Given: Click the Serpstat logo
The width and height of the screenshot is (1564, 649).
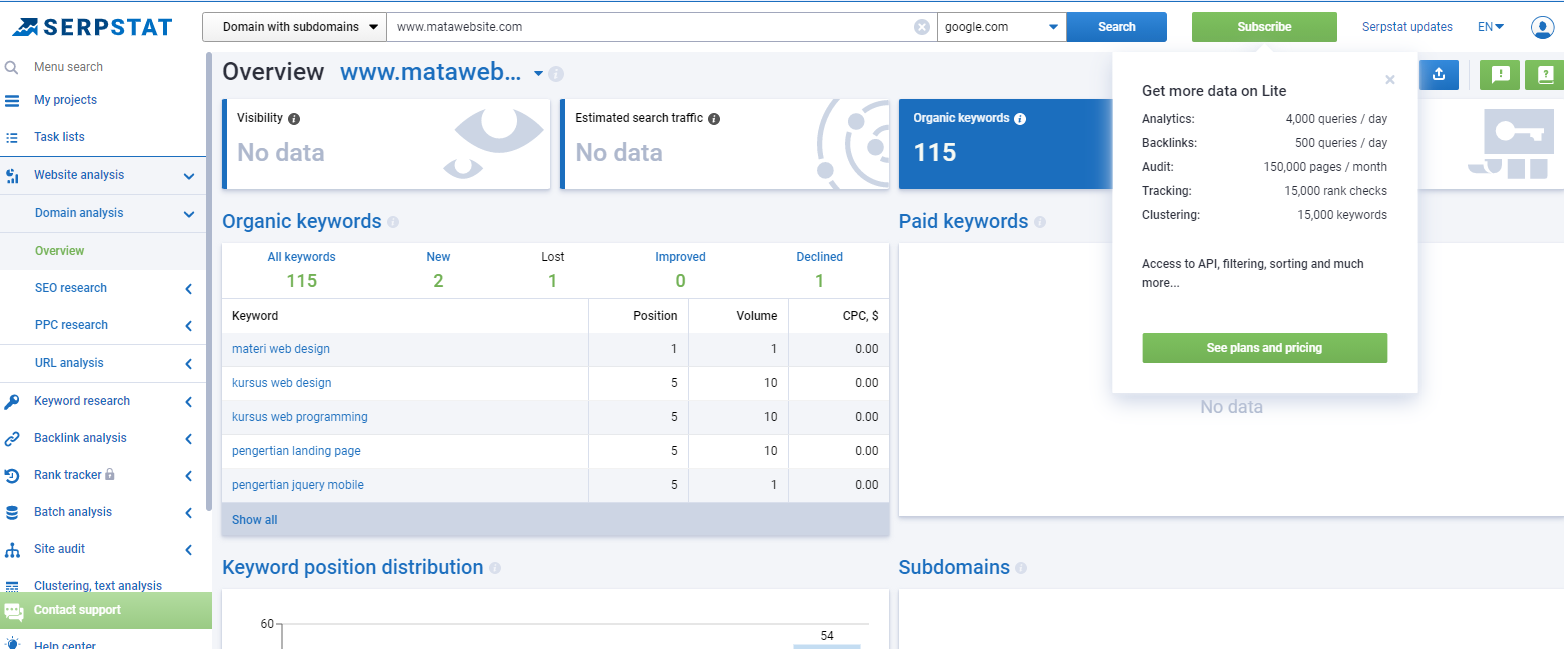Looking at the screenshot, I should click(92, 27).
